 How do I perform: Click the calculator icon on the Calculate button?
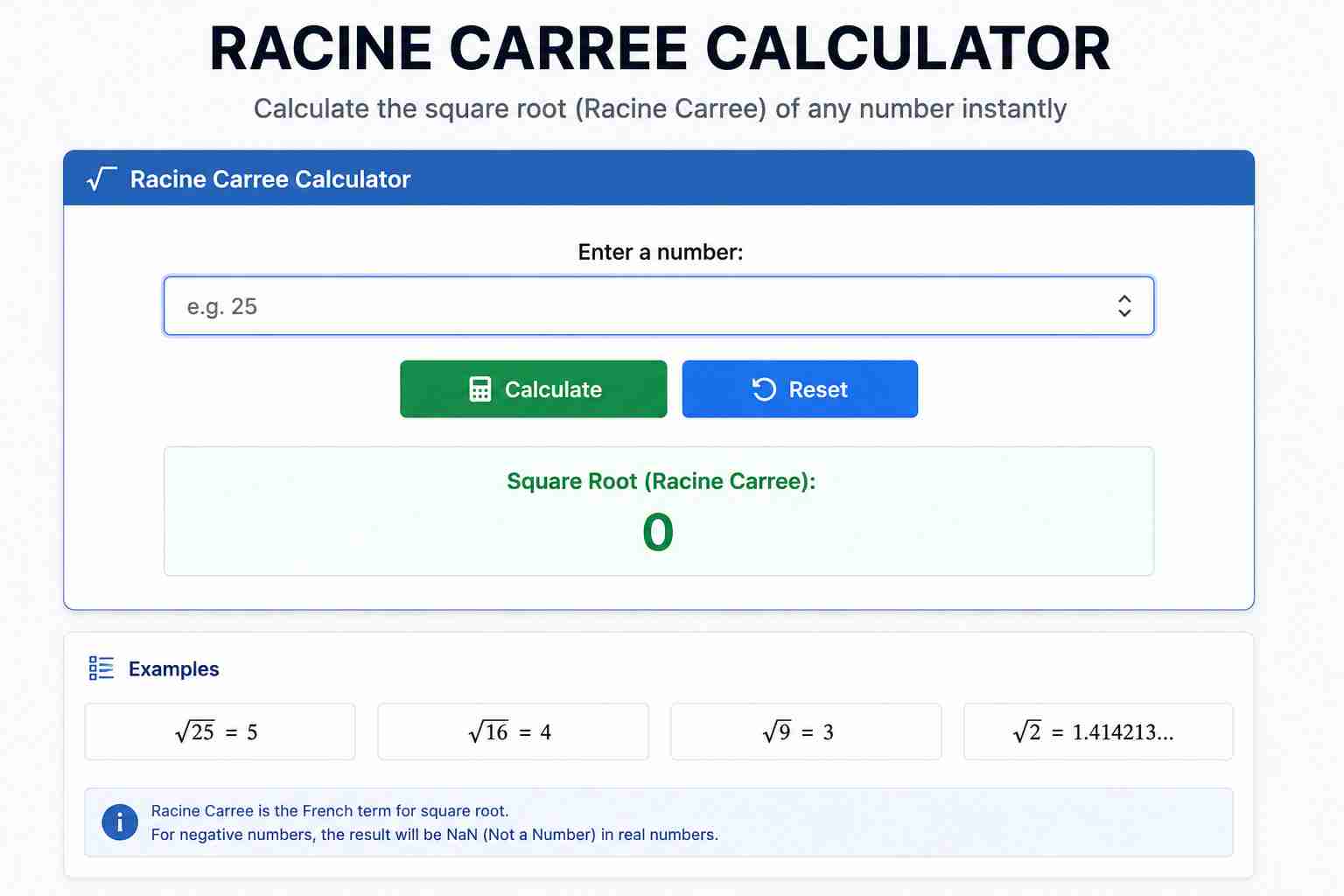point(480,389)
